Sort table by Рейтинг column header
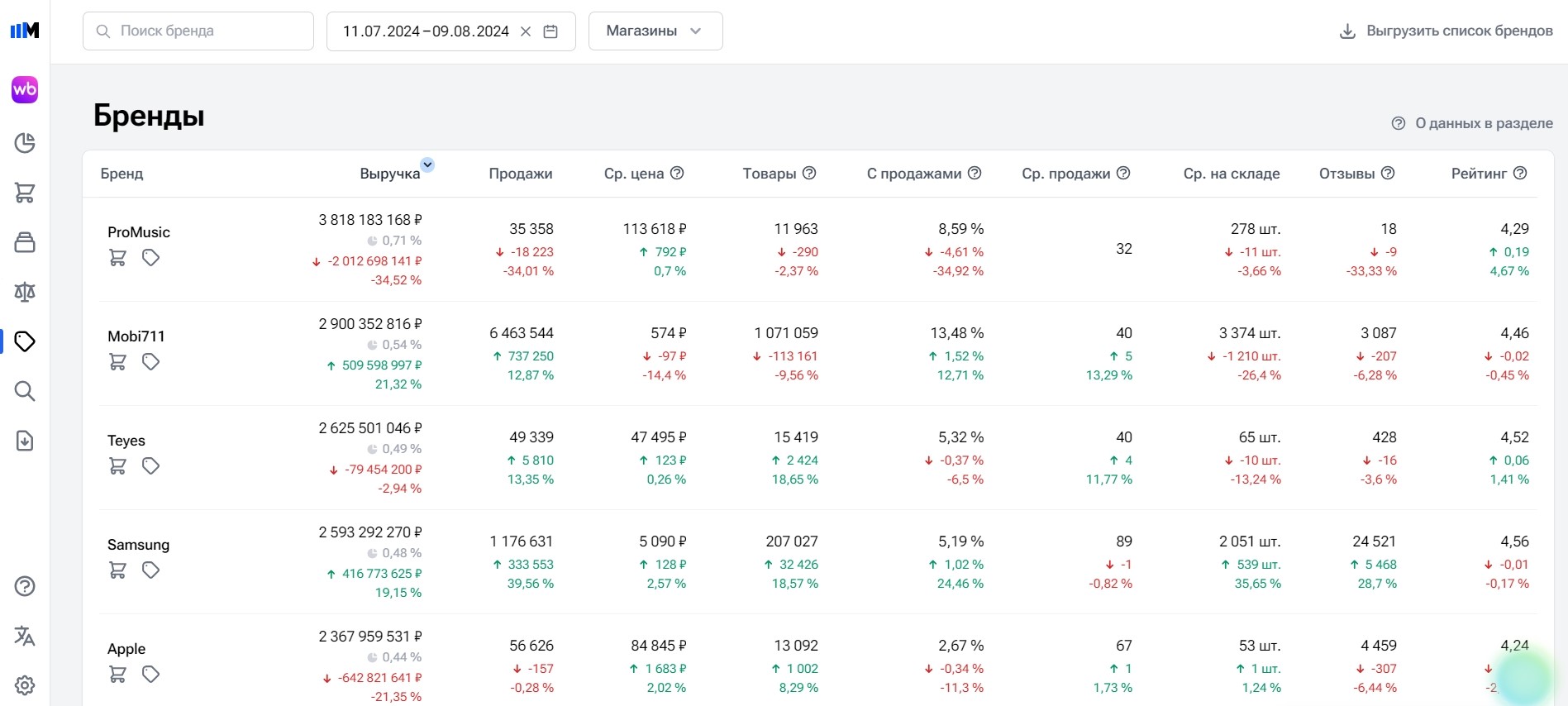Viewport: 1568px width, 706px height. tap(1480, 174)
